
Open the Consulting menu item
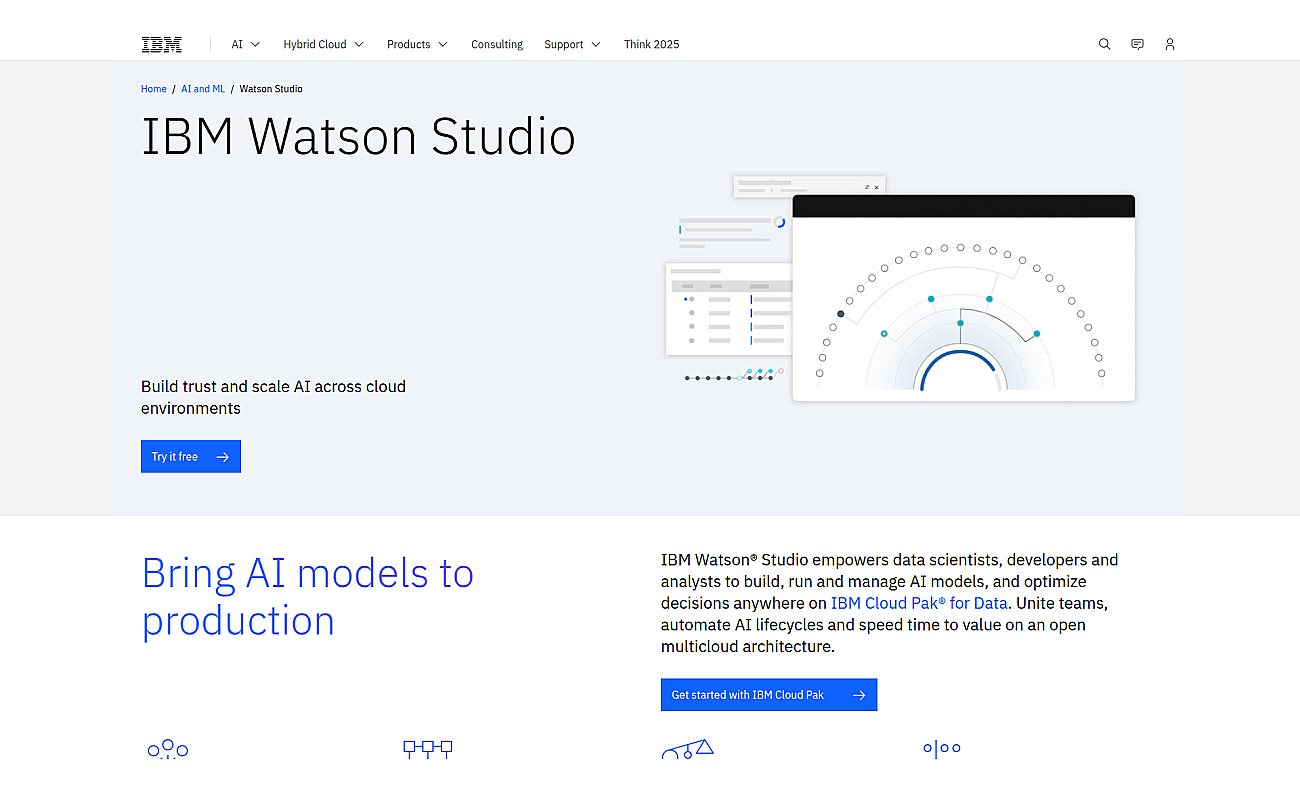click(x=497, y=44)
